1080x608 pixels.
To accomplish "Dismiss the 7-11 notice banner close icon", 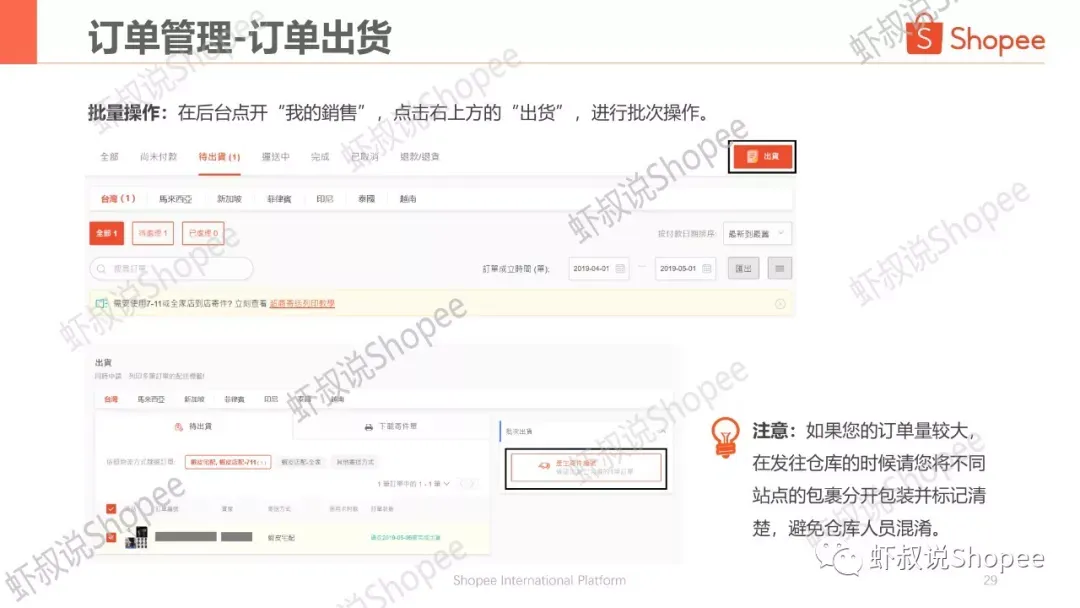I will (780, 304).
